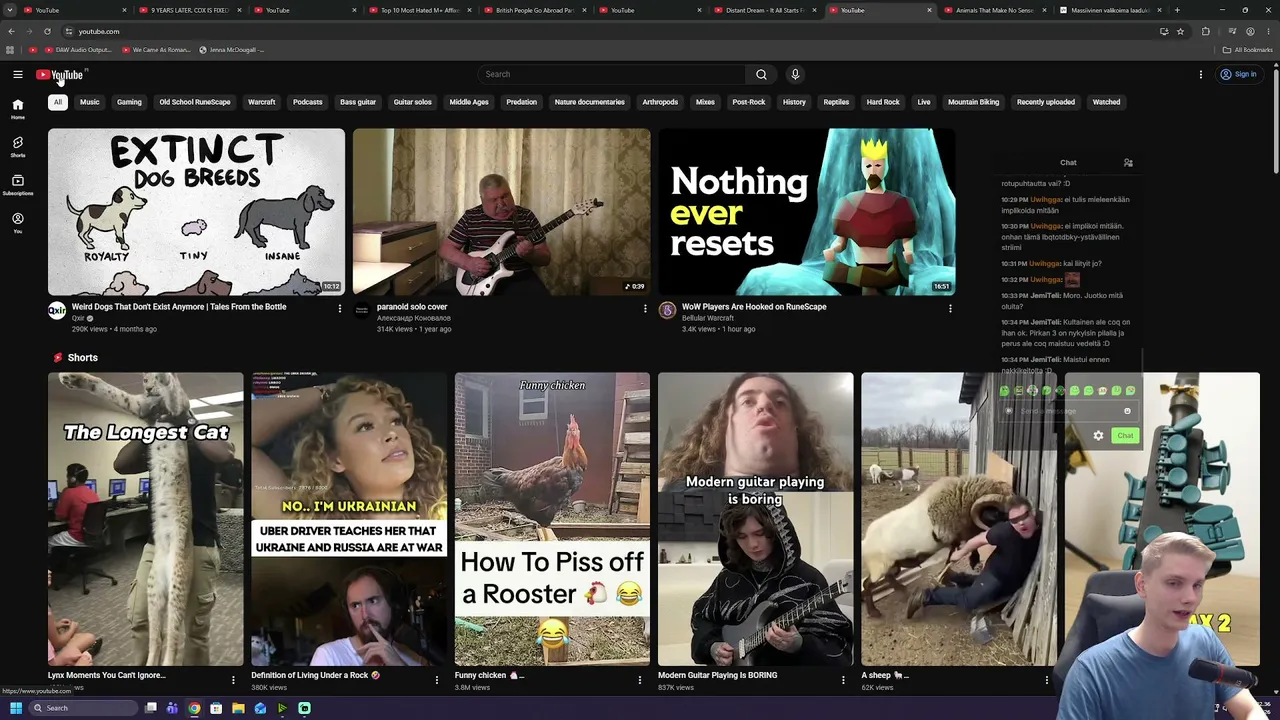Start voice search with the microphone

[x=795, y=74]
